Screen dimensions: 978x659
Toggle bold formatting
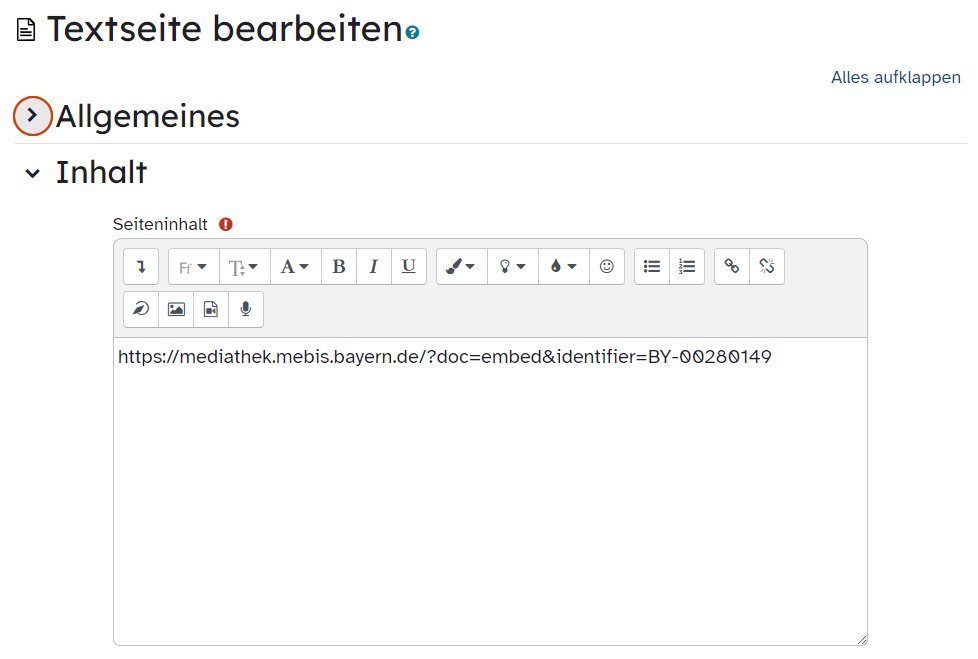point(339,267)
